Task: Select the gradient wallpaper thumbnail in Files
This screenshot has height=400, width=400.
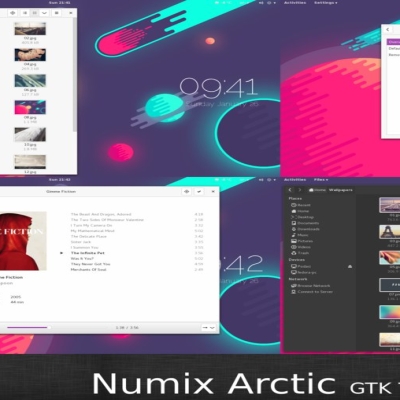Action: pos(390,312)
